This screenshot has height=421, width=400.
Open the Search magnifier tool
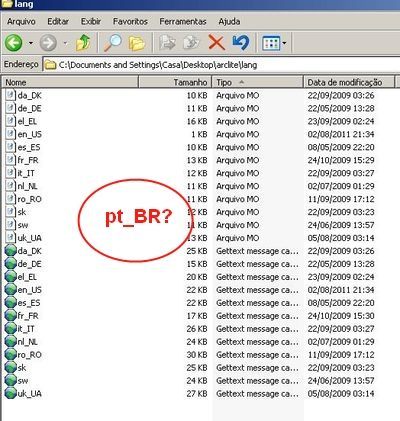point(113,43)
